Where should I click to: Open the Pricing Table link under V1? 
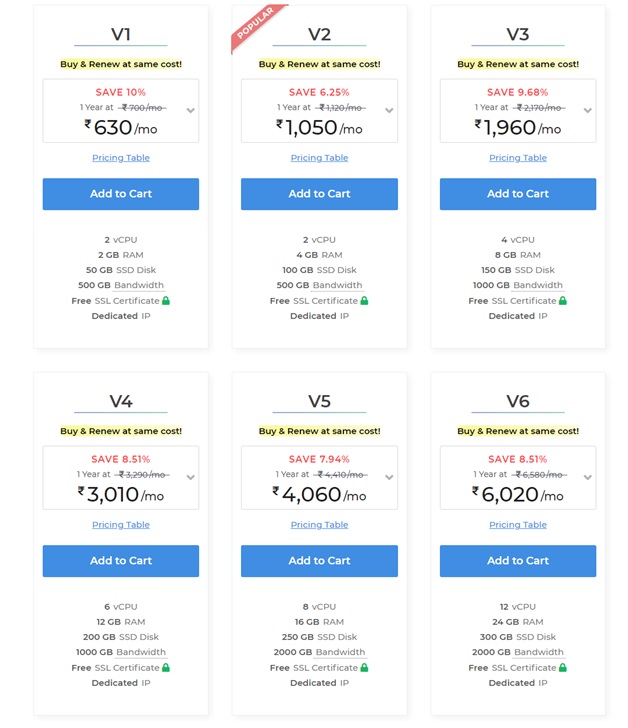(x=121, y=158)
